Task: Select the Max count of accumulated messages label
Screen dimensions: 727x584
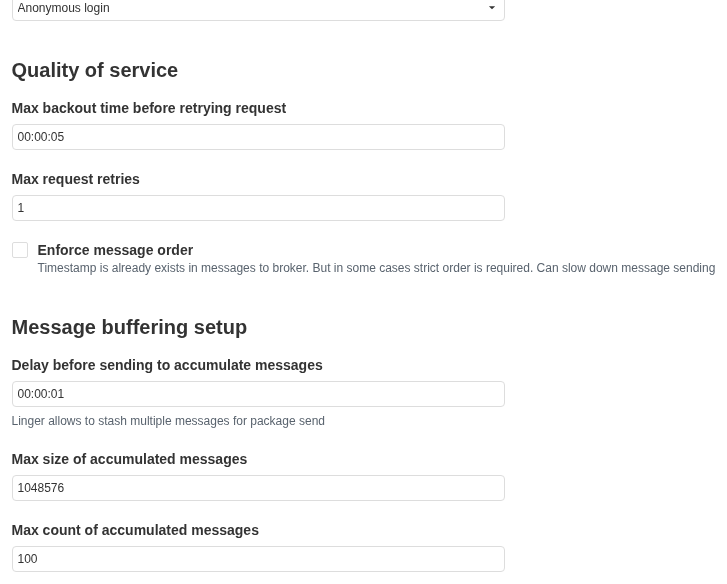Action: (135, 530)
